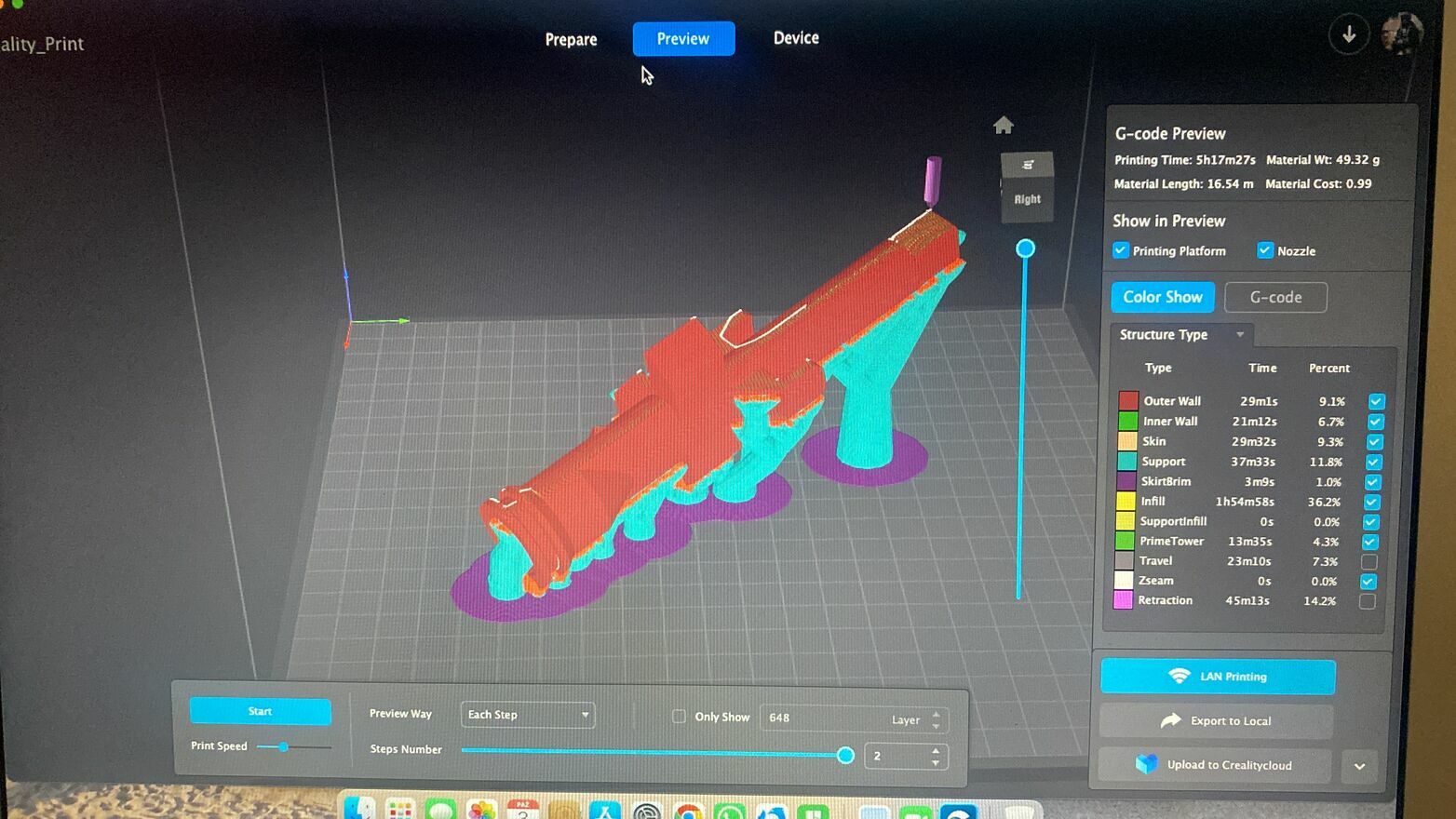Switch to G-code view mode
This screenshot has height=819, width=1456.
(x=1275, y=298)
